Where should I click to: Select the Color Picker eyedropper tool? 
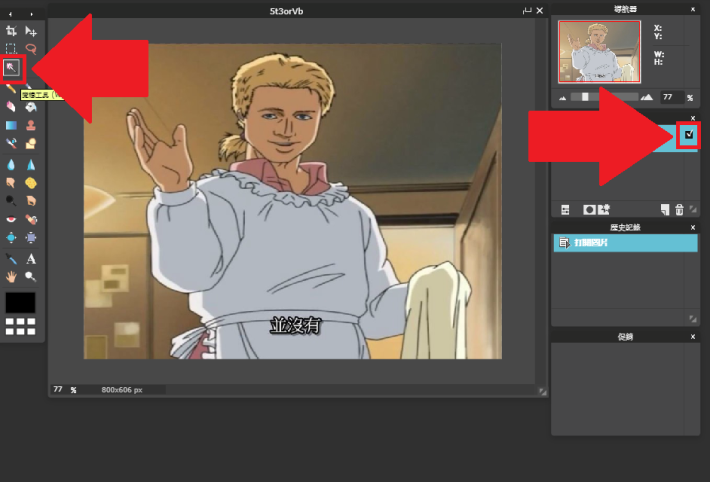point(11,259)
